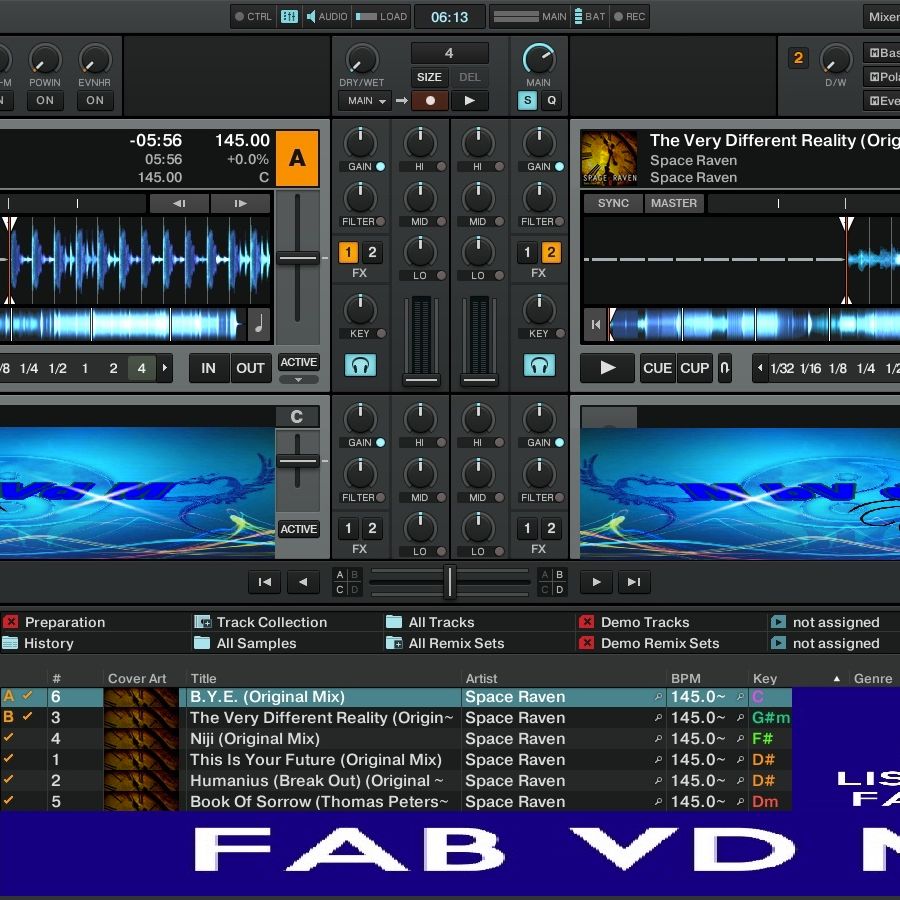
Task: Click loop recorder SIZE button
Action: click(x=429, y=77)
